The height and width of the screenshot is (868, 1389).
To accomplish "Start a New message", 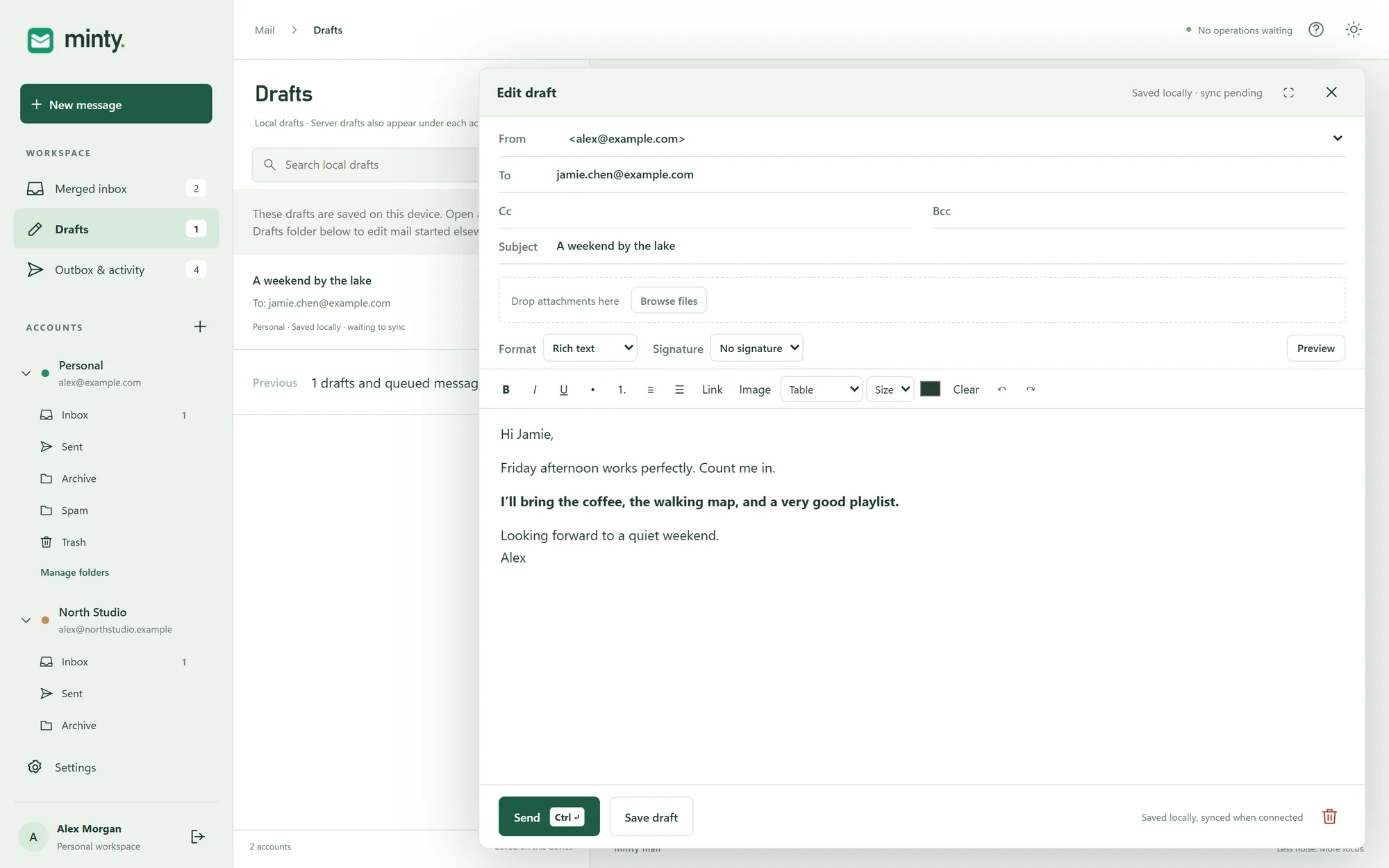I will pyautogui.click(x=116, y=104).
